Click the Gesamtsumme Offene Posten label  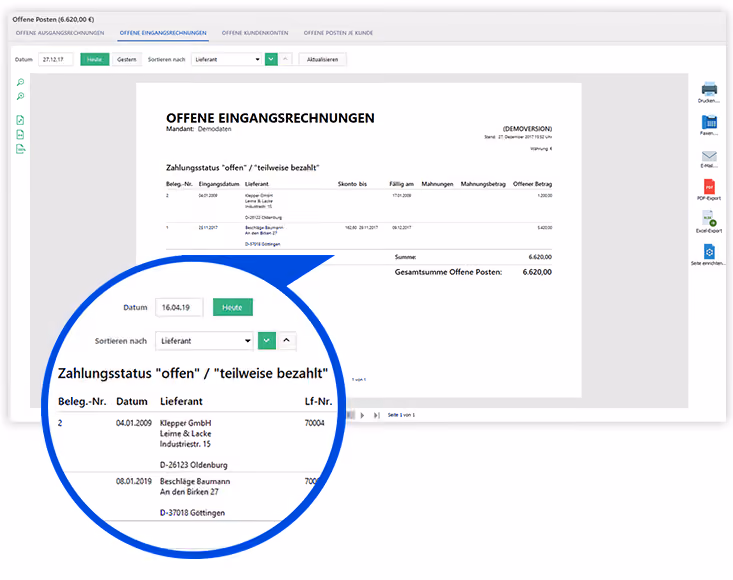point(448,272)
